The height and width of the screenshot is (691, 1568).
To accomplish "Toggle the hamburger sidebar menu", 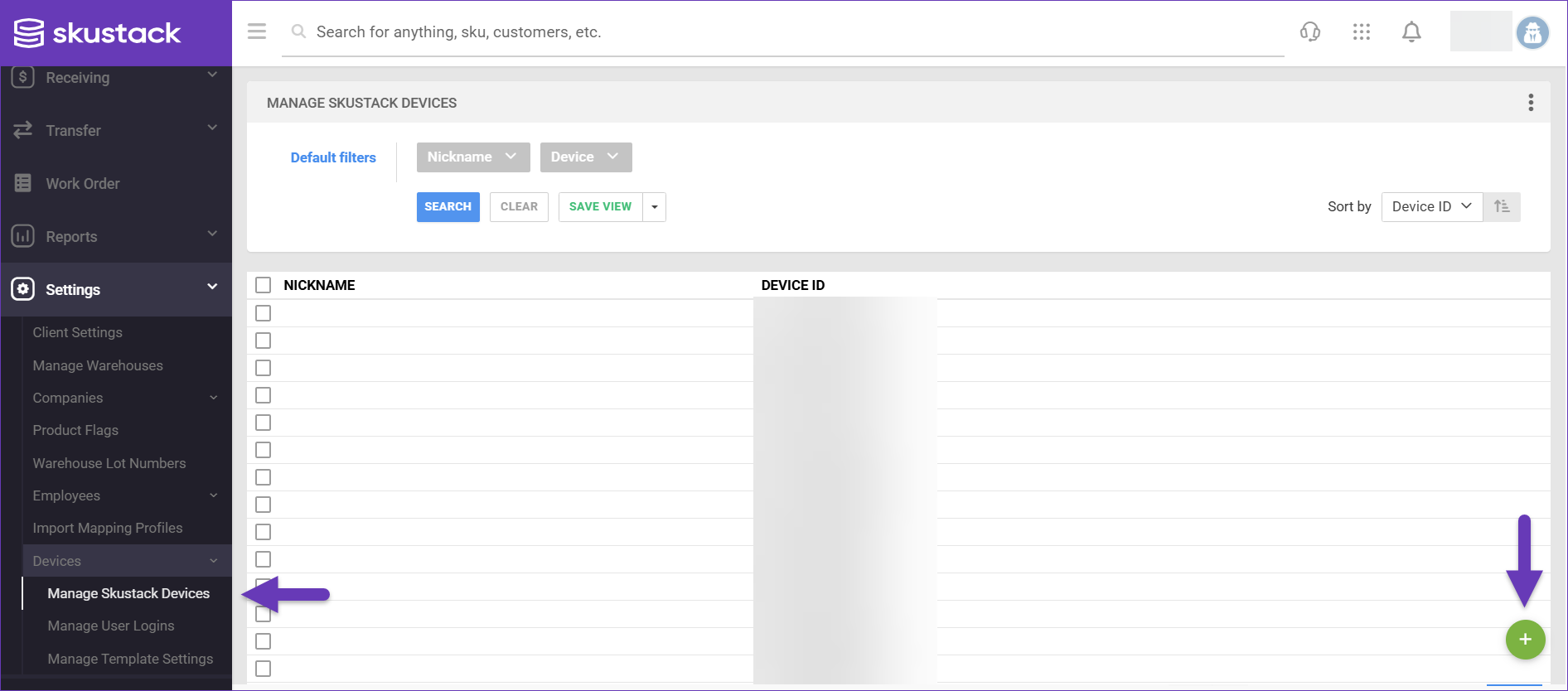I will tap(257, 31).
